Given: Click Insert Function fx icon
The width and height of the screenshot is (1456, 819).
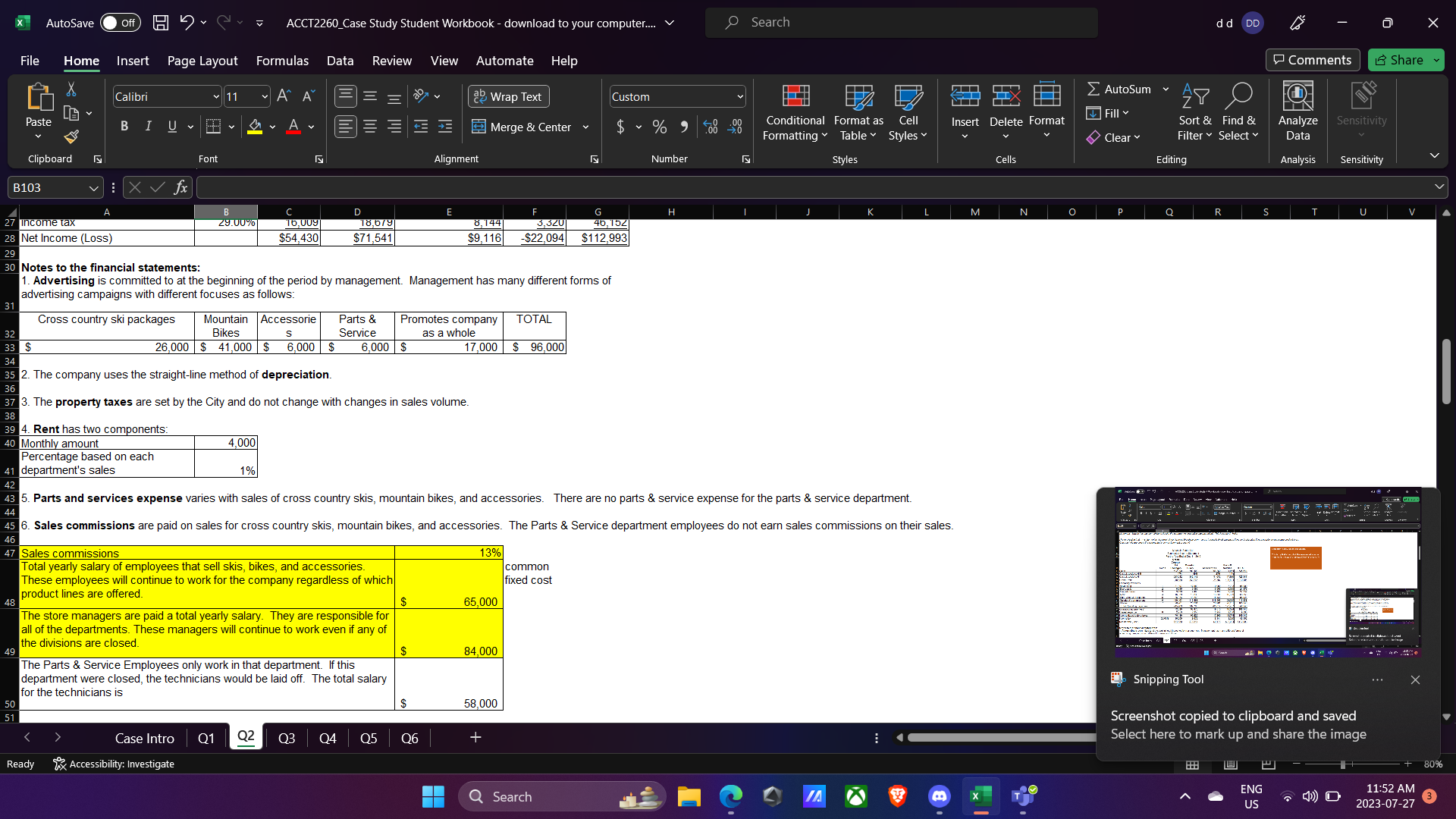Looking at the screenshot, I should (x=180, y=187).
